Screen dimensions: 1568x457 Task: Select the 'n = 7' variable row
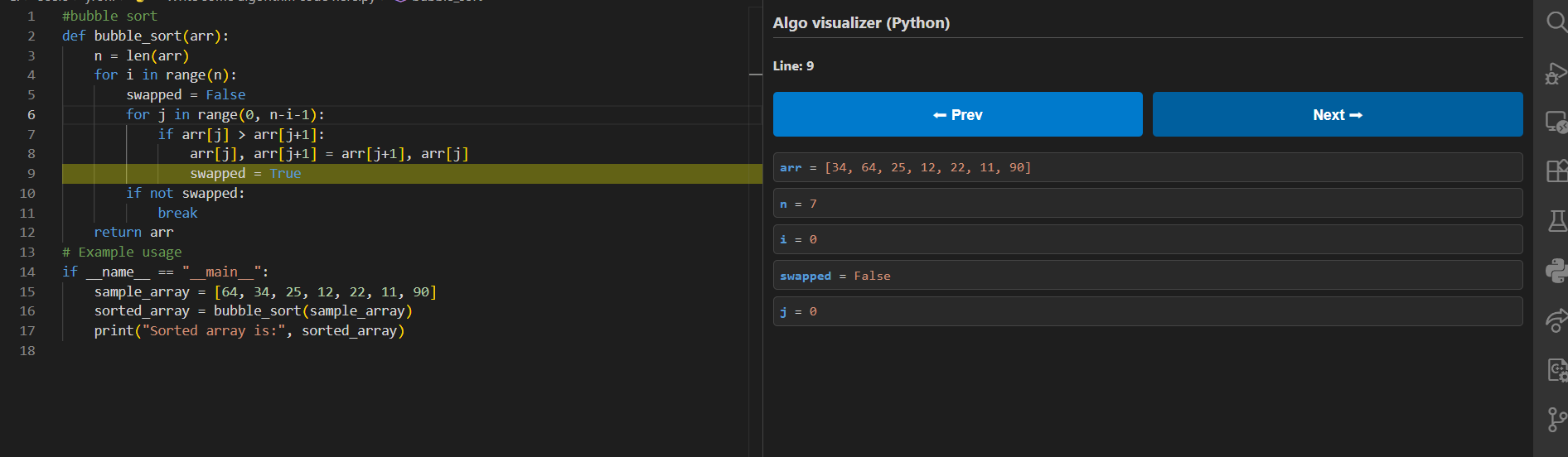tap(1148, 203)
